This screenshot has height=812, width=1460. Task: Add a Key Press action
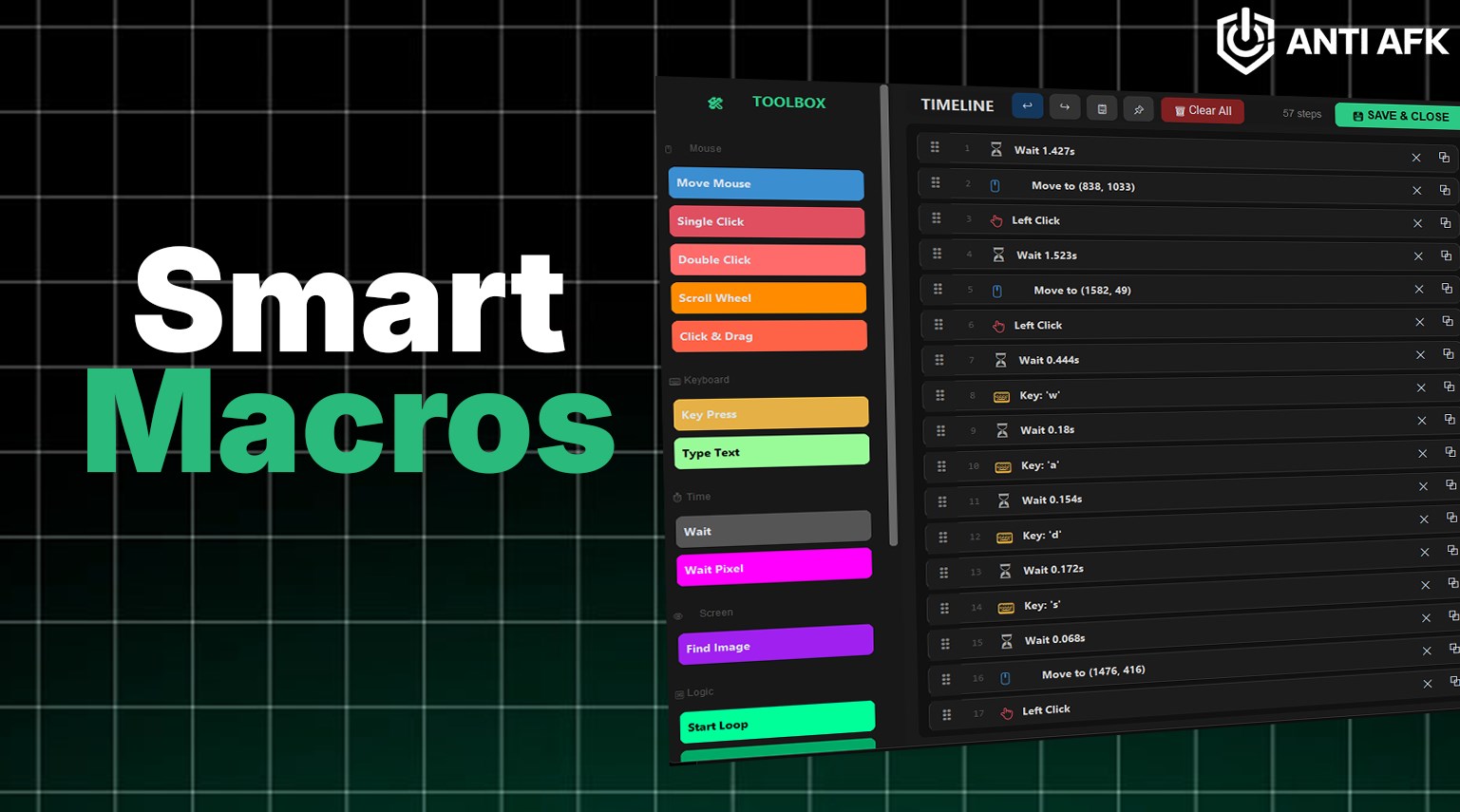click(x=771, y=414)
